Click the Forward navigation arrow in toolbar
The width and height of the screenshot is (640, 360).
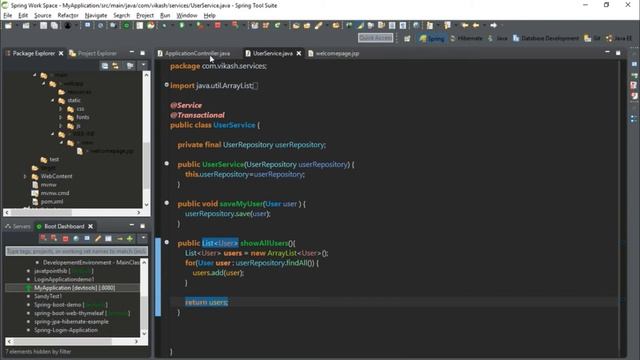pyautogui.click(x=493, y=25)
